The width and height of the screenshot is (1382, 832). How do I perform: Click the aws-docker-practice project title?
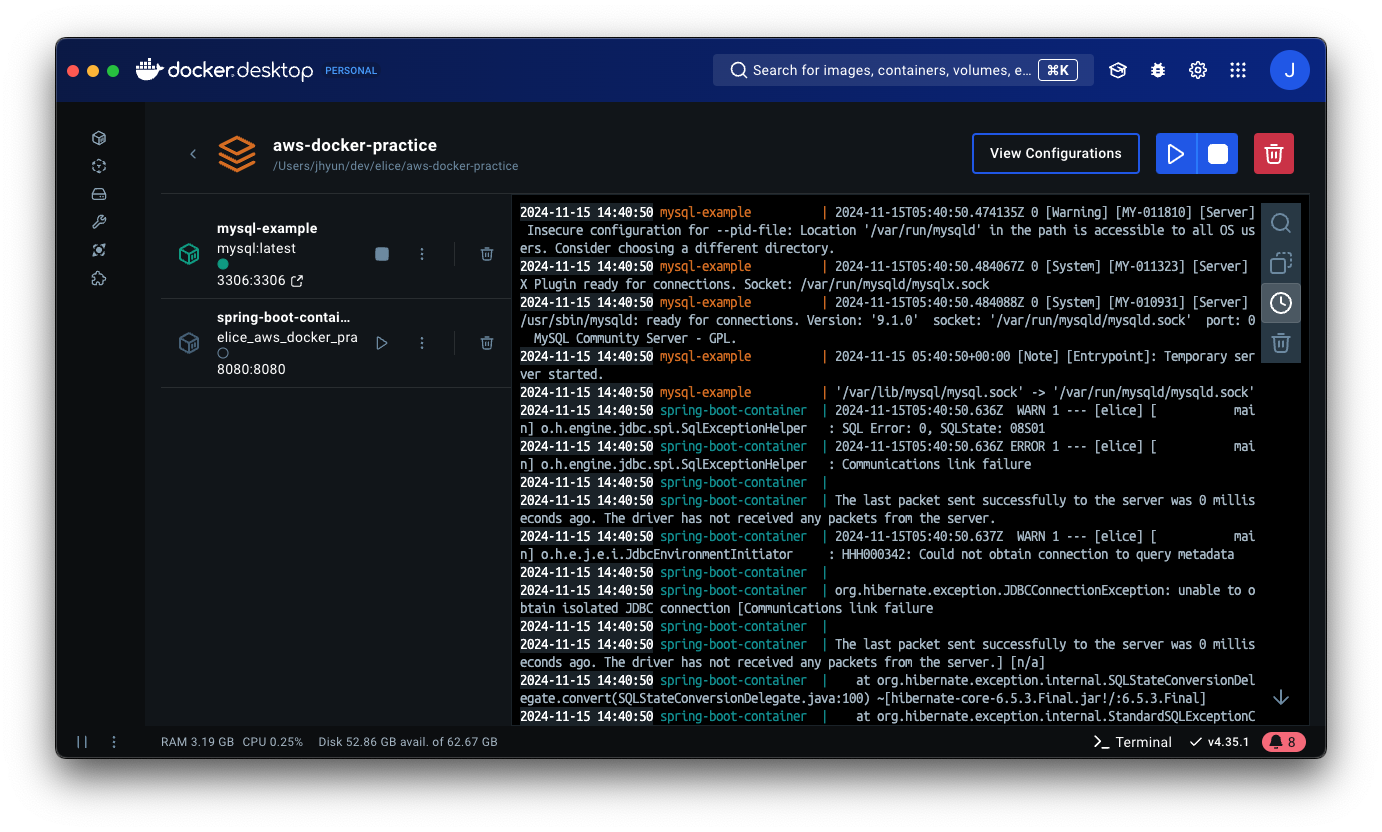355,145
